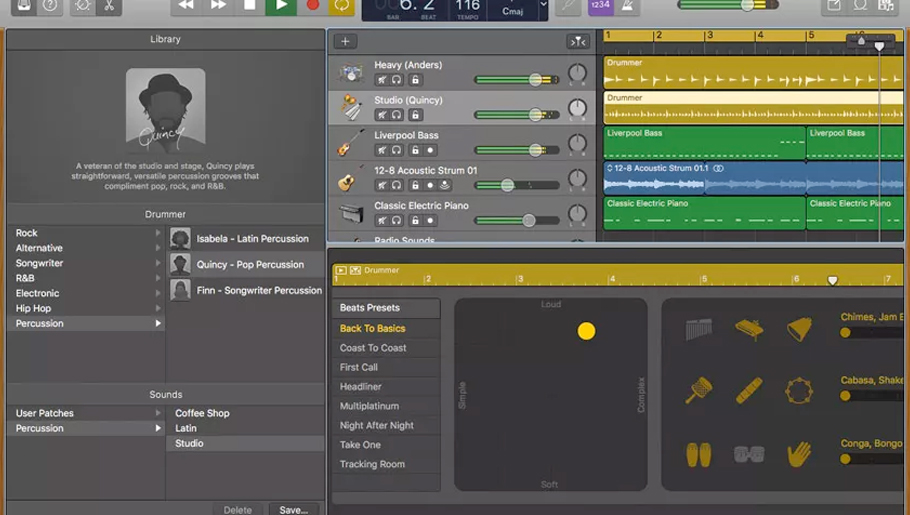Toggle the Cycle loop button
The image size is (910, 515).
(342, 6)
